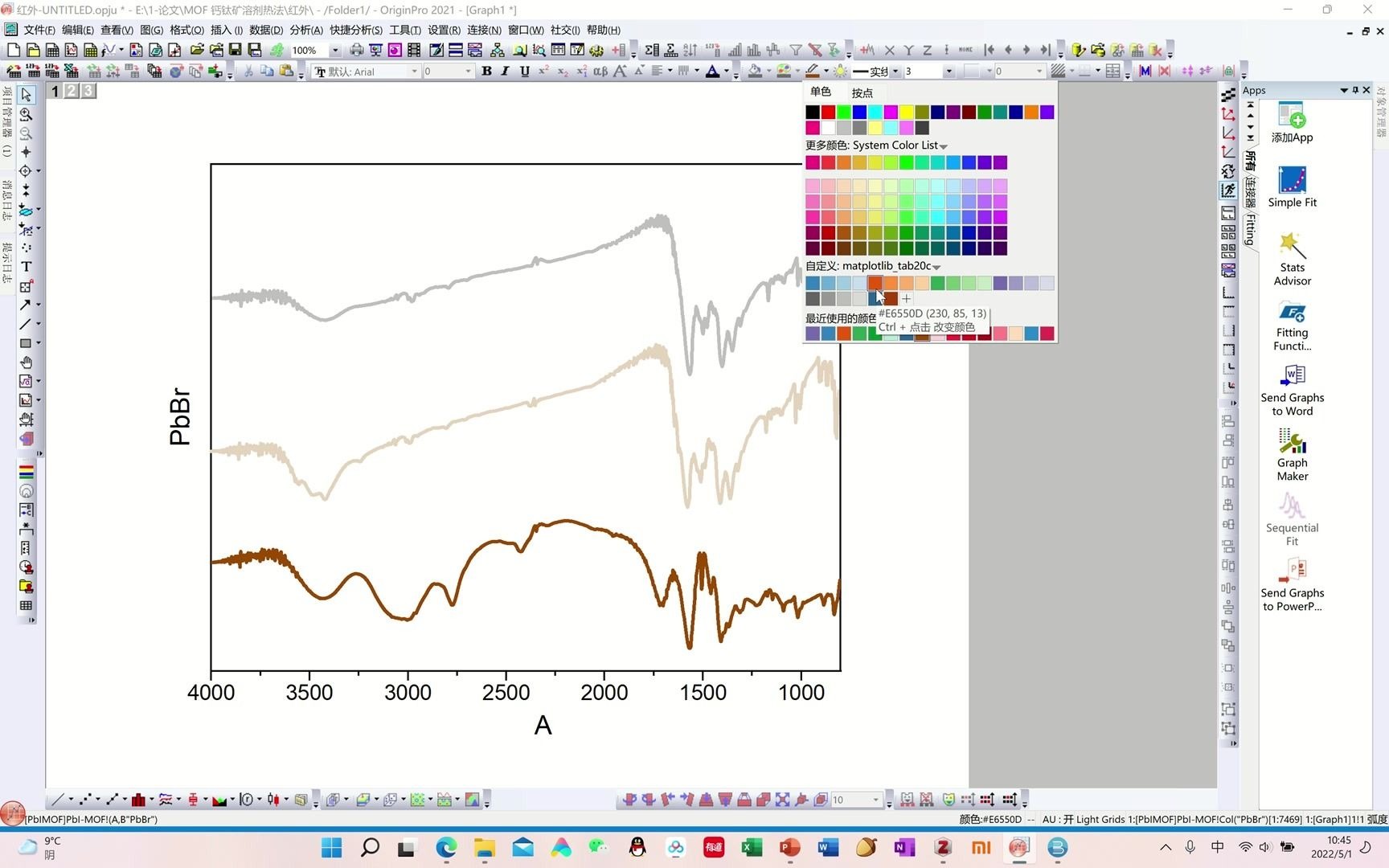The width and height of the screenshot is (1389, 868).
Task: Select the Pointer tool
Action: (26, 95)
